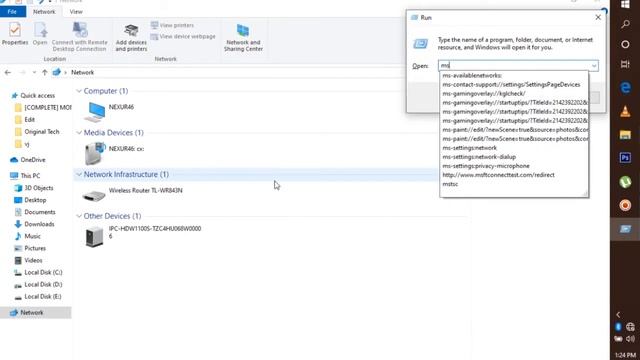This screenshot has width=640, height=360.
Task: Close the Run dialog
Action: (x=598, y=17)
